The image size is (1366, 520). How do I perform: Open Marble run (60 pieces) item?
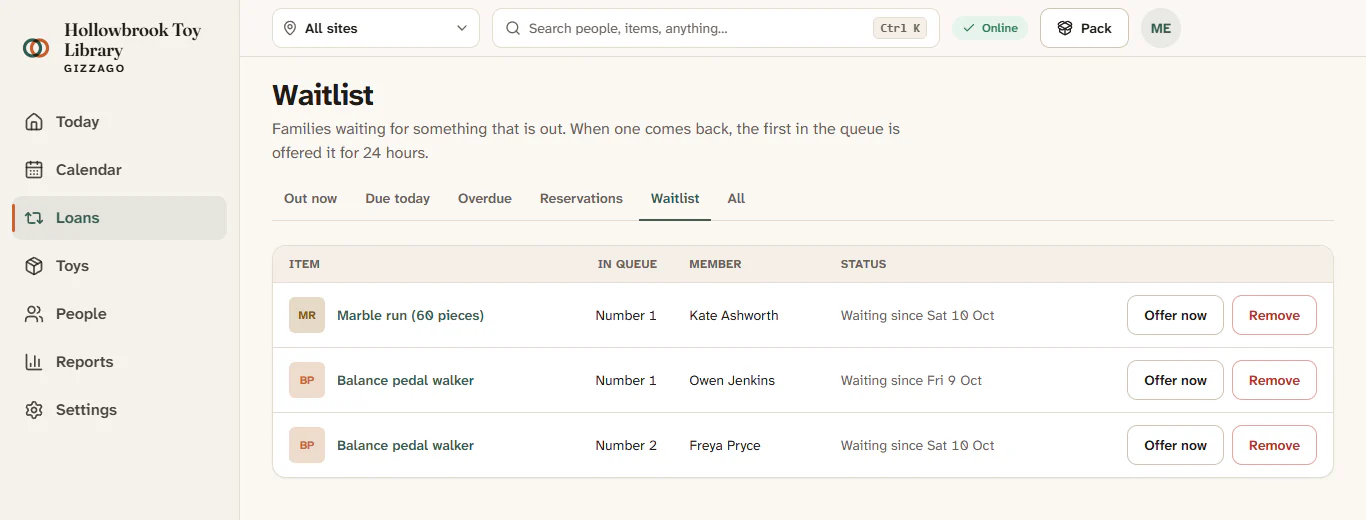[410, 315]
